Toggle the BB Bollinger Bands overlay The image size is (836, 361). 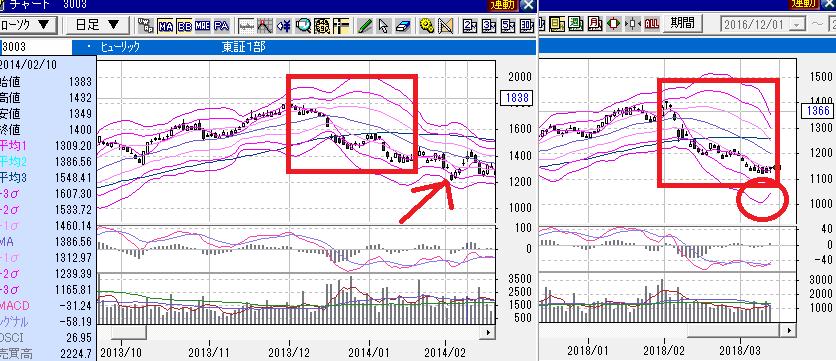[184, 25]
